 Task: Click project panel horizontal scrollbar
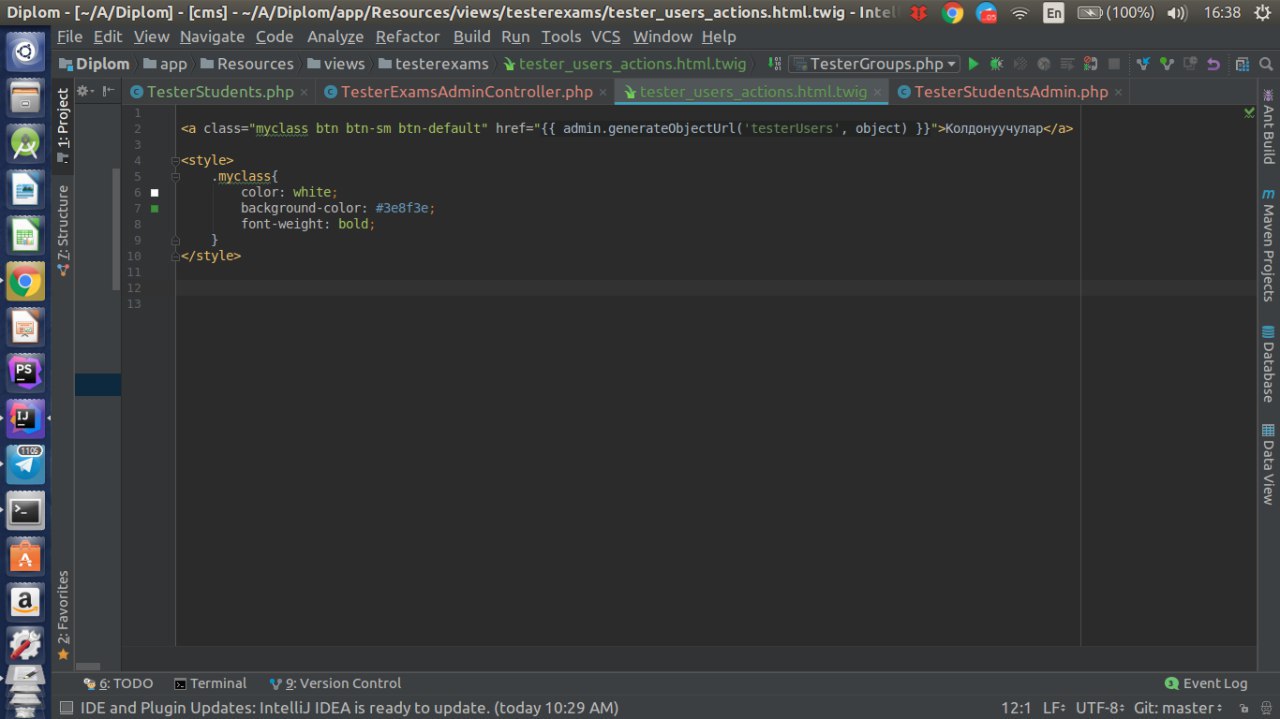(88, 666)
